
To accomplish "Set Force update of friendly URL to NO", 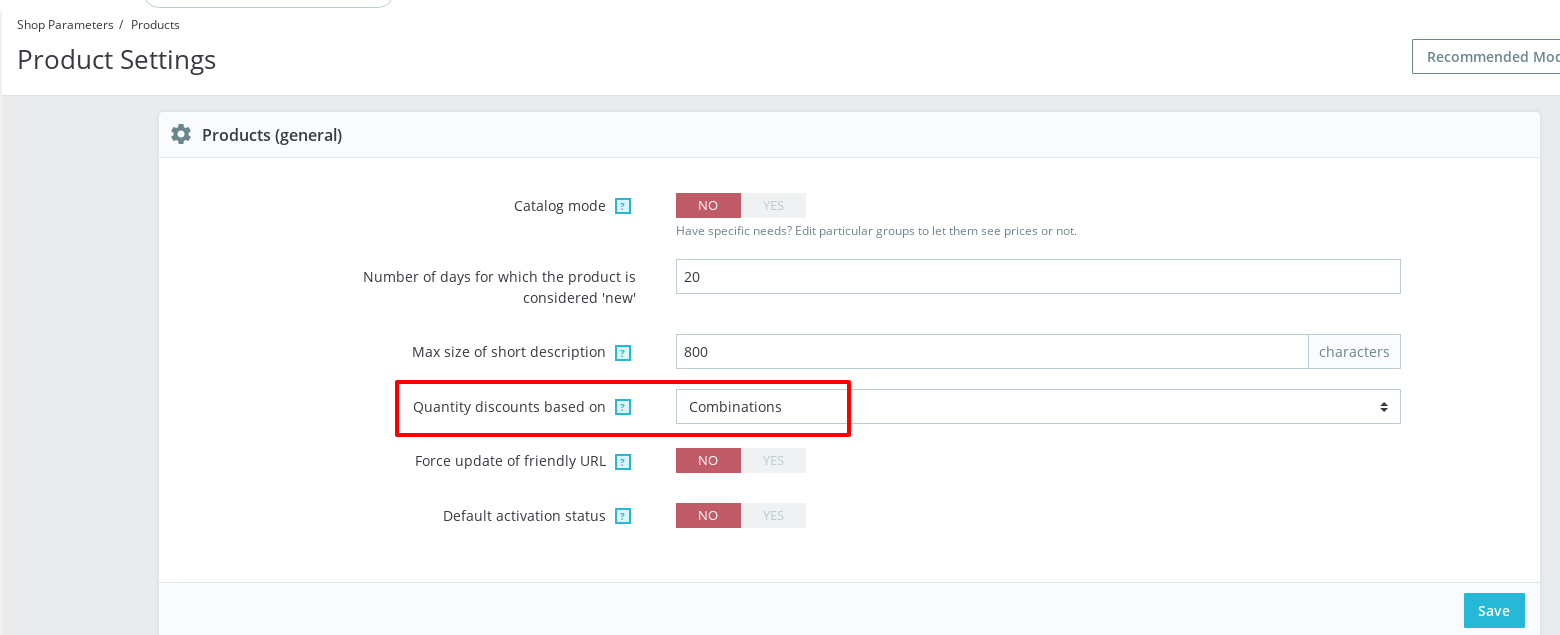I will click(708, 460).
